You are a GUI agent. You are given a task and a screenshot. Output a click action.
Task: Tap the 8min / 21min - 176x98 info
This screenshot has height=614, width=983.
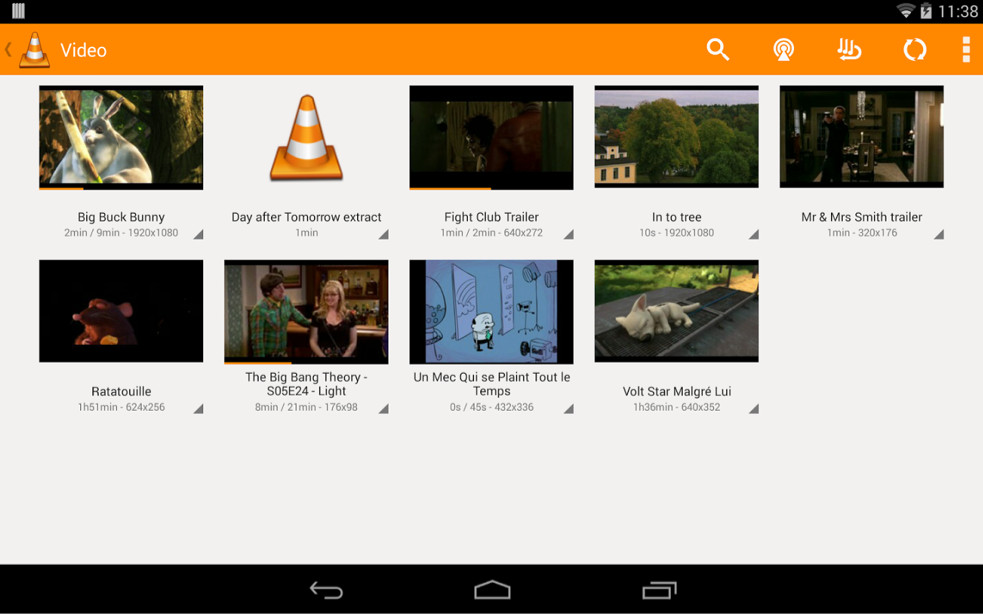pyautogui.click(x=307, y=407)
